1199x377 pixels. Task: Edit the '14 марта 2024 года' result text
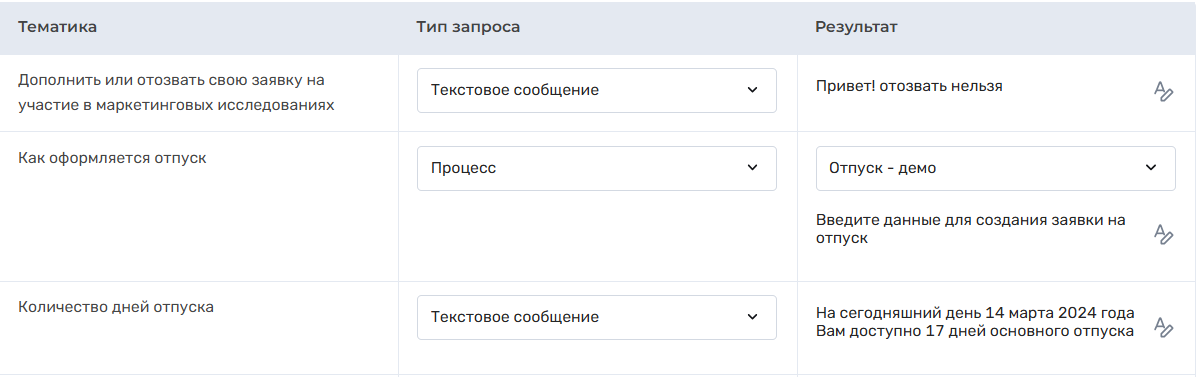(1162, 327)
